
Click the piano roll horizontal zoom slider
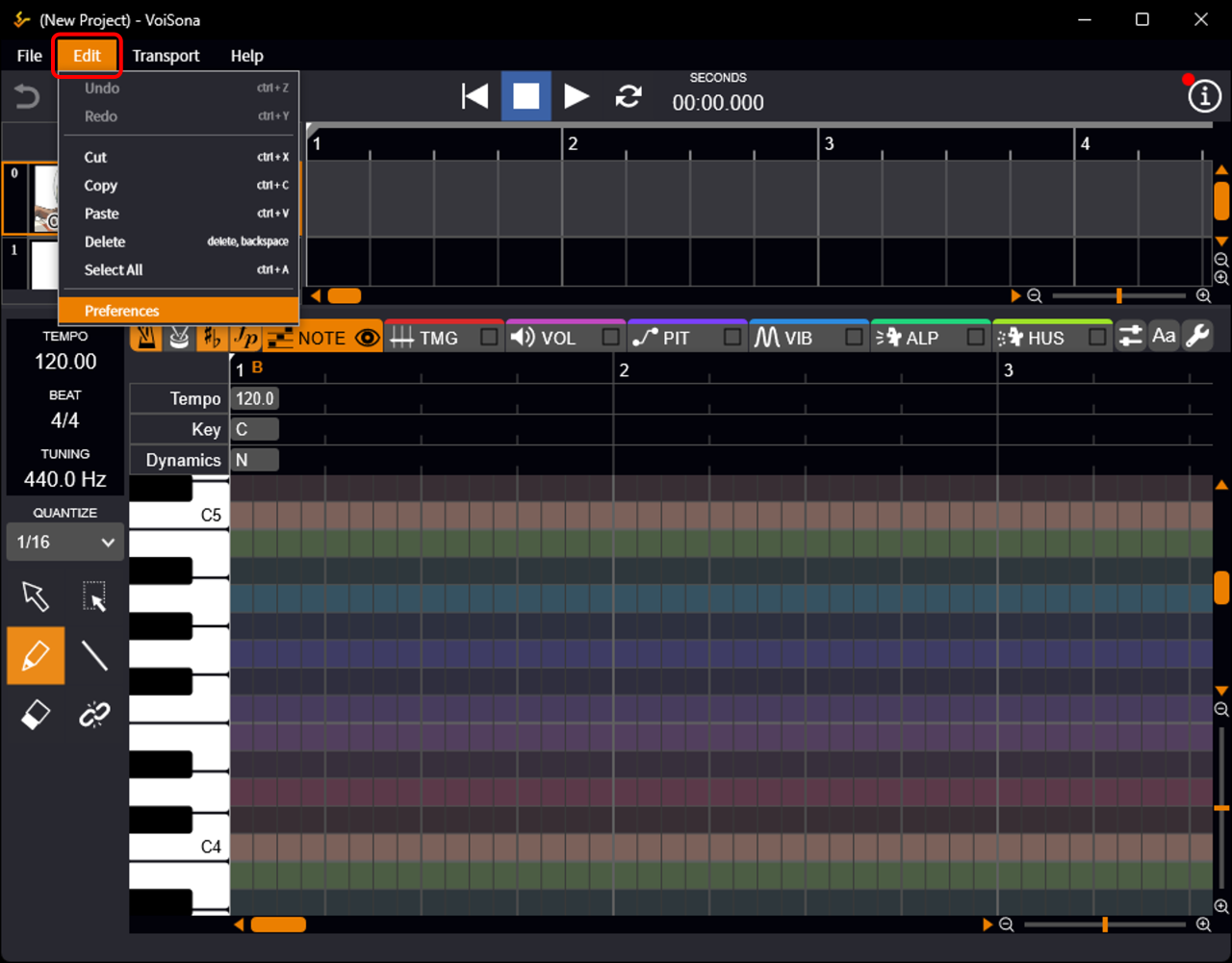(x=1105, y=925)
